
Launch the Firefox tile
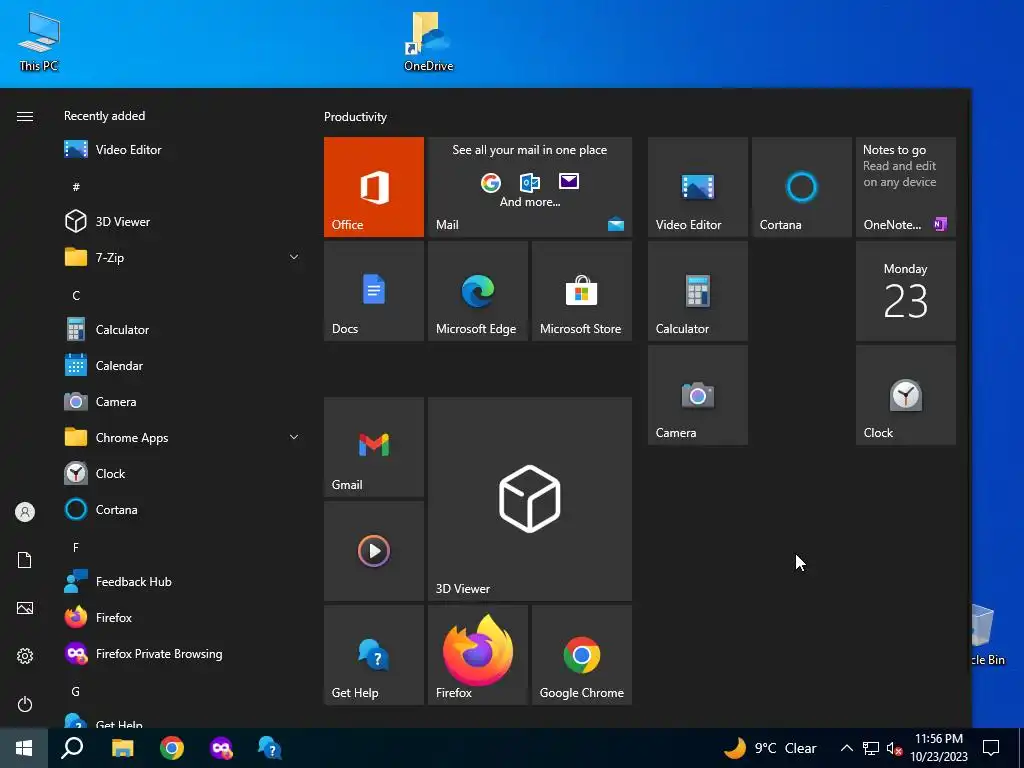[477, 655]
